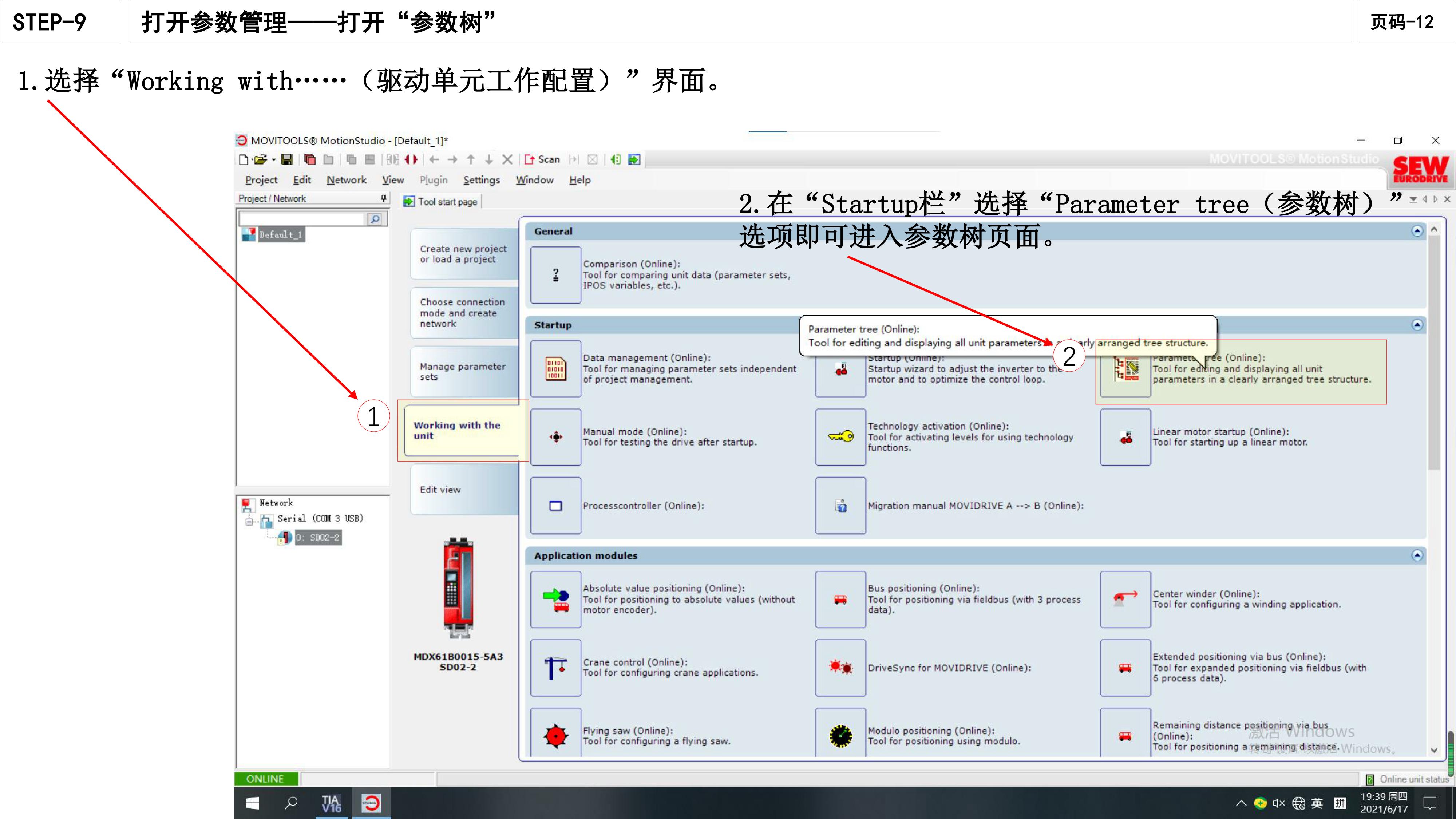Switch to the Tool start page tab
Viewport: 1456px width, 819px height.
point(446,201)
